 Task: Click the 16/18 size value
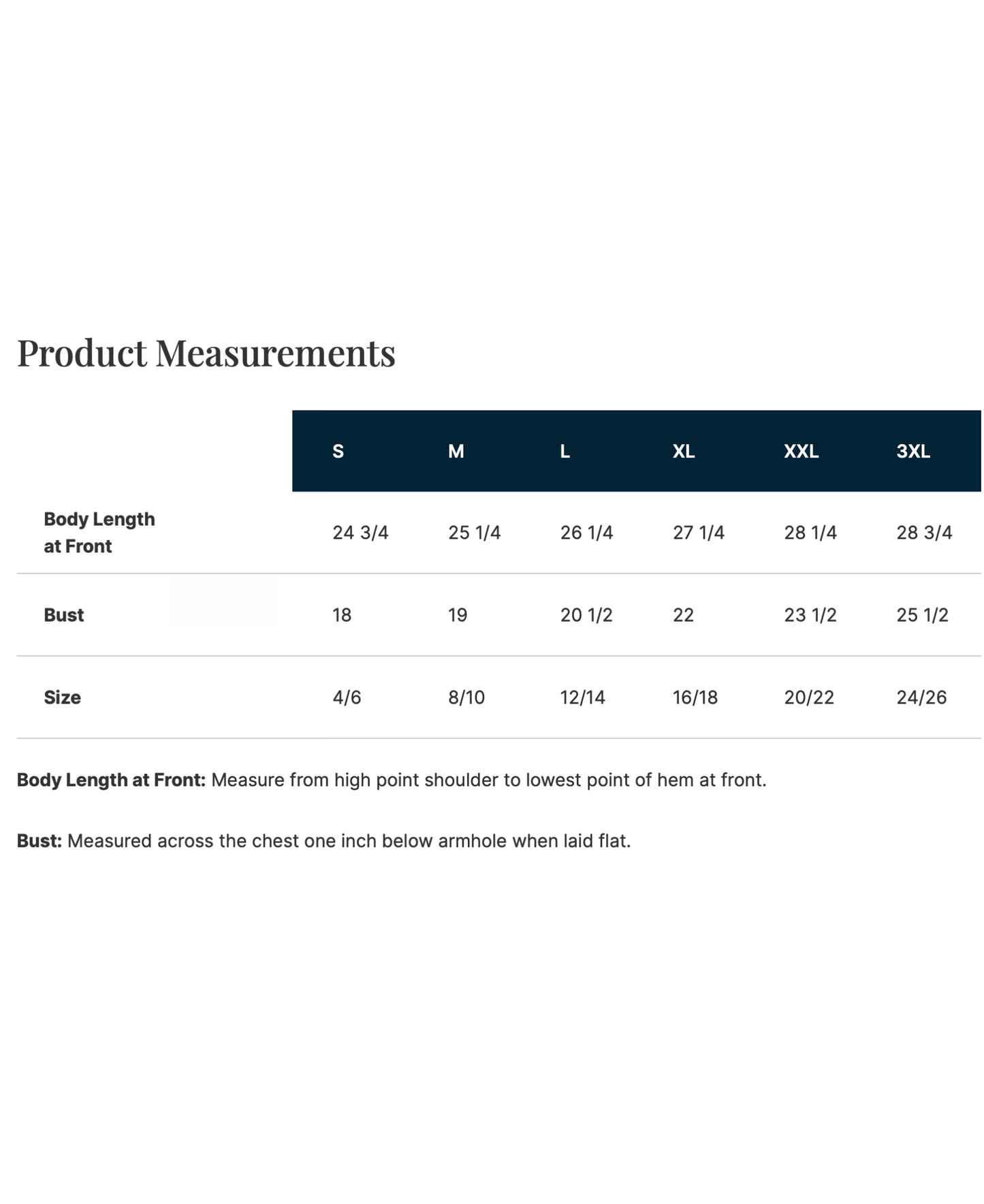pyautogui.click(x=695, y=697)
